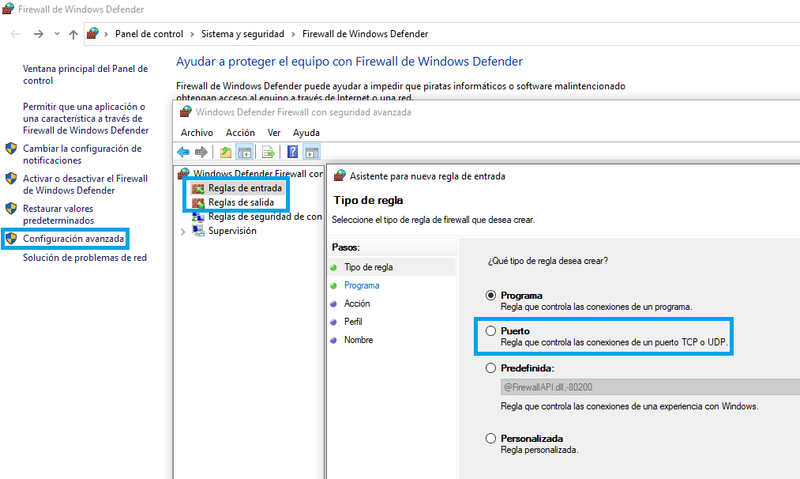This screenshot has height=479, width=800.
Task: Click Reglas de seguridad de conexión icon
Action: 198,217
